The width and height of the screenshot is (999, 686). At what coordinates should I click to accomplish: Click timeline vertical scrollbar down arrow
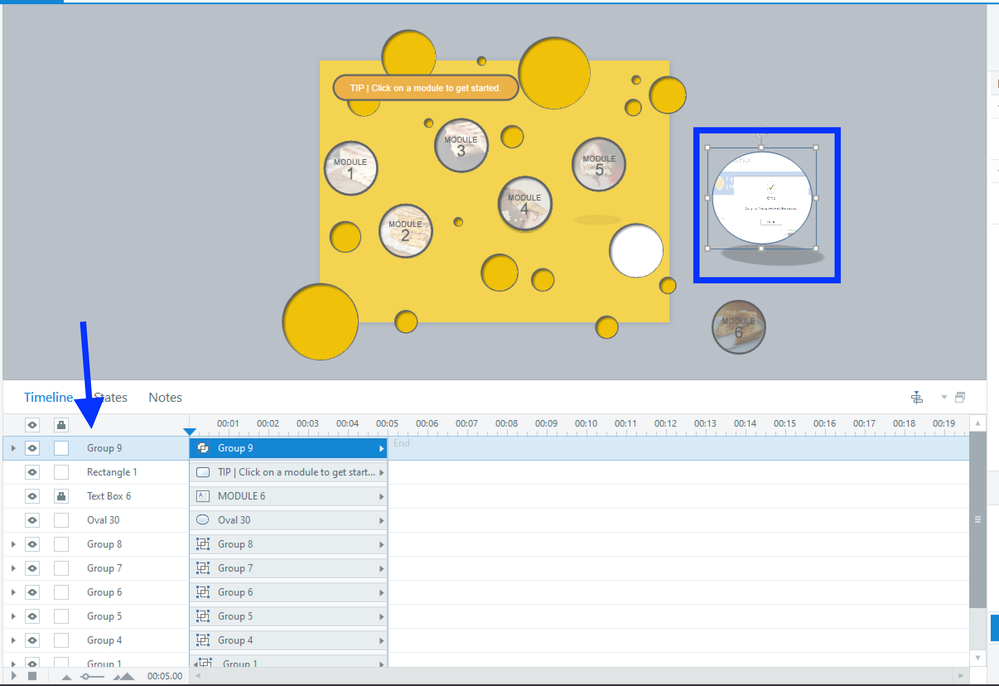pyautogui.click(x=977, y=657)
